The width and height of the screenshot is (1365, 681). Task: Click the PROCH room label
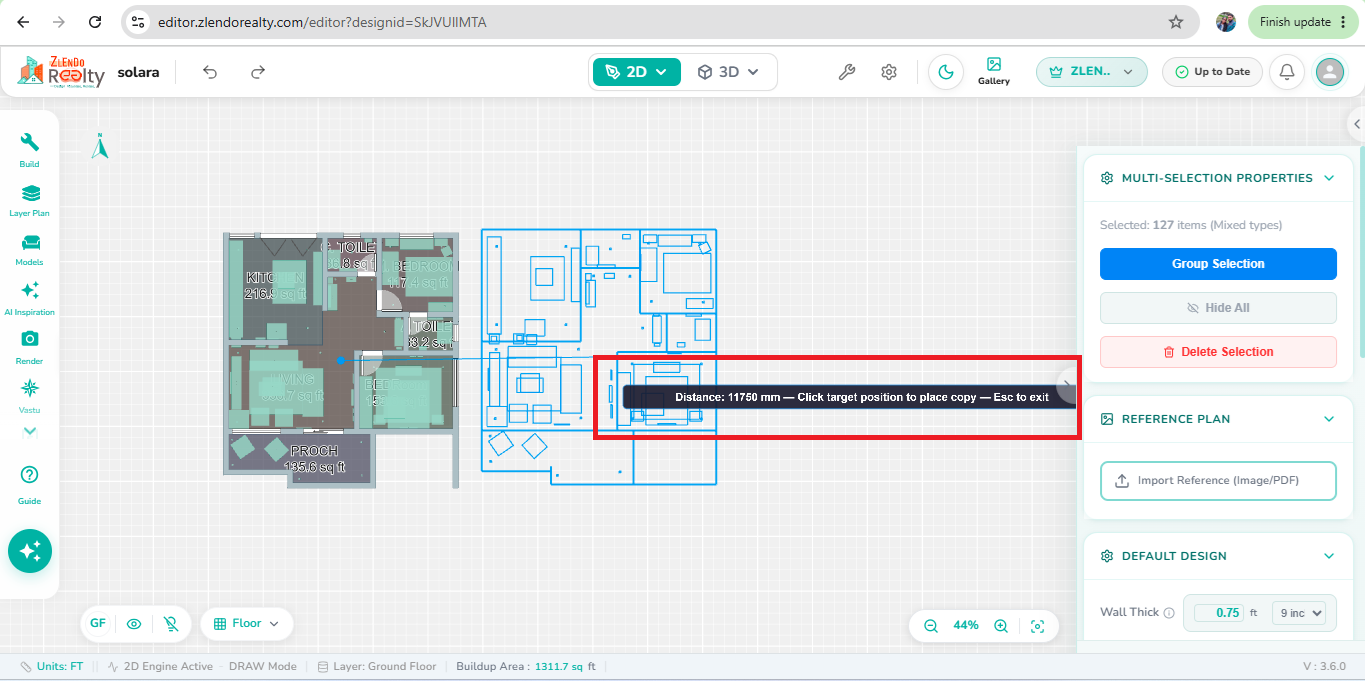click(314, 451)
